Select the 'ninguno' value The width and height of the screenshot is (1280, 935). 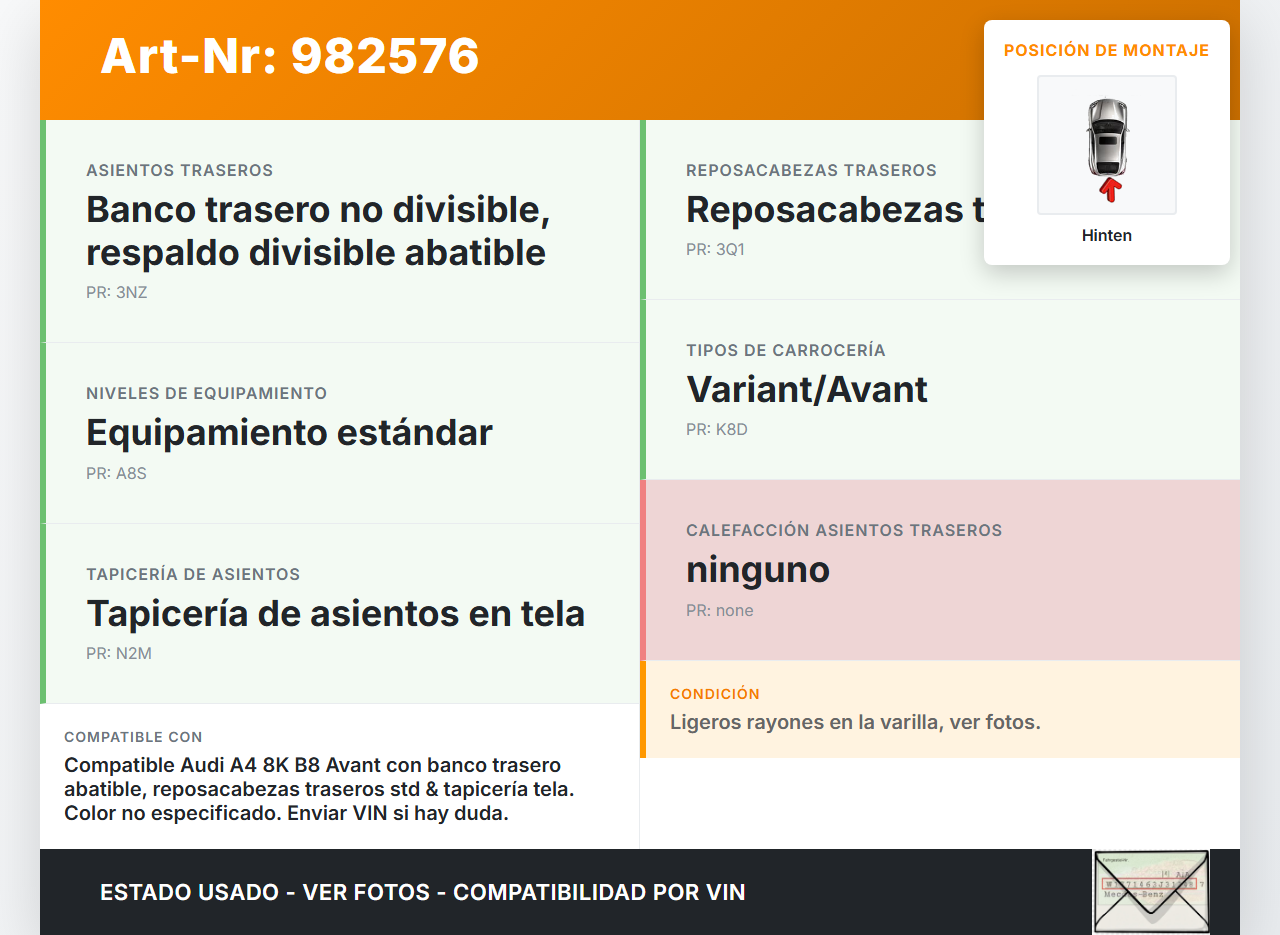tap(758, 570)
